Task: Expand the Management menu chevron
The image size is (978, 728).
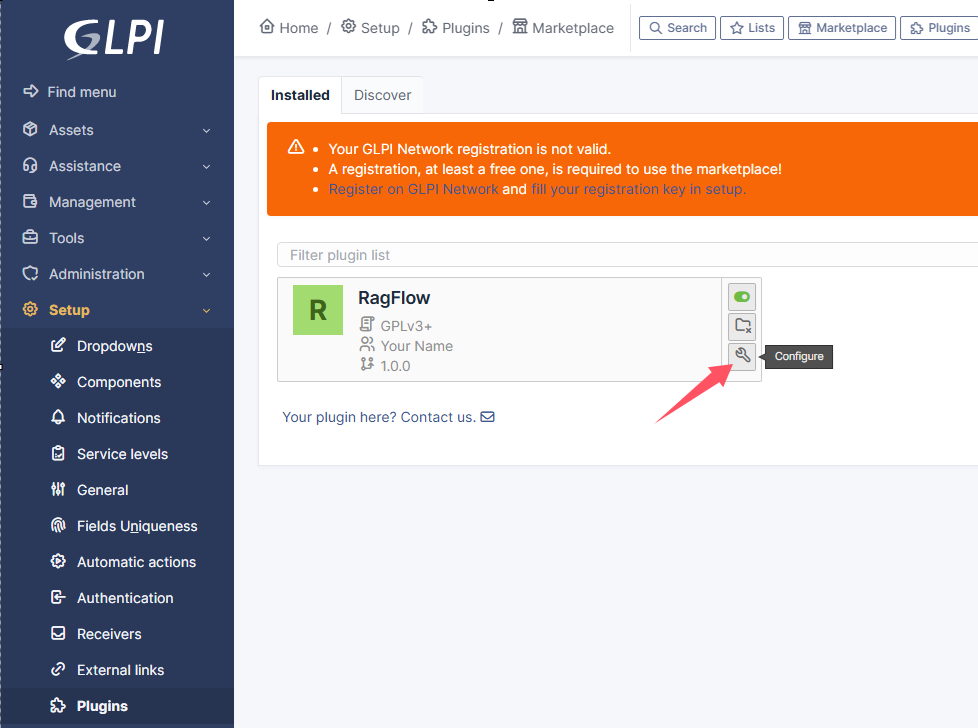Action: tap(206, 203)
